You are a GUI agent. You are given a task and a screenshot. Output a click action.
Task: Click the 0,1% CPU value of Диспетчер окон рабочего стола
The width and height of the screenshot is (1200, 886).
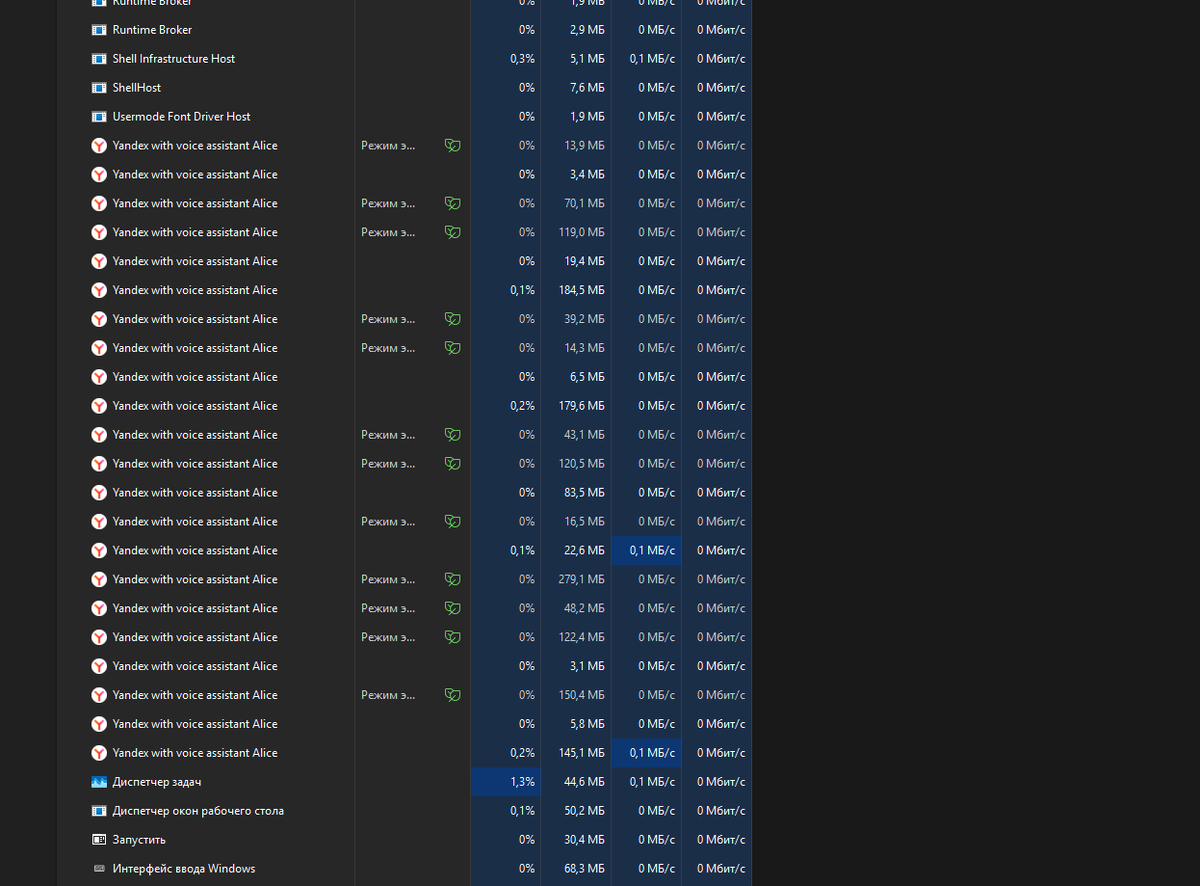522,811
